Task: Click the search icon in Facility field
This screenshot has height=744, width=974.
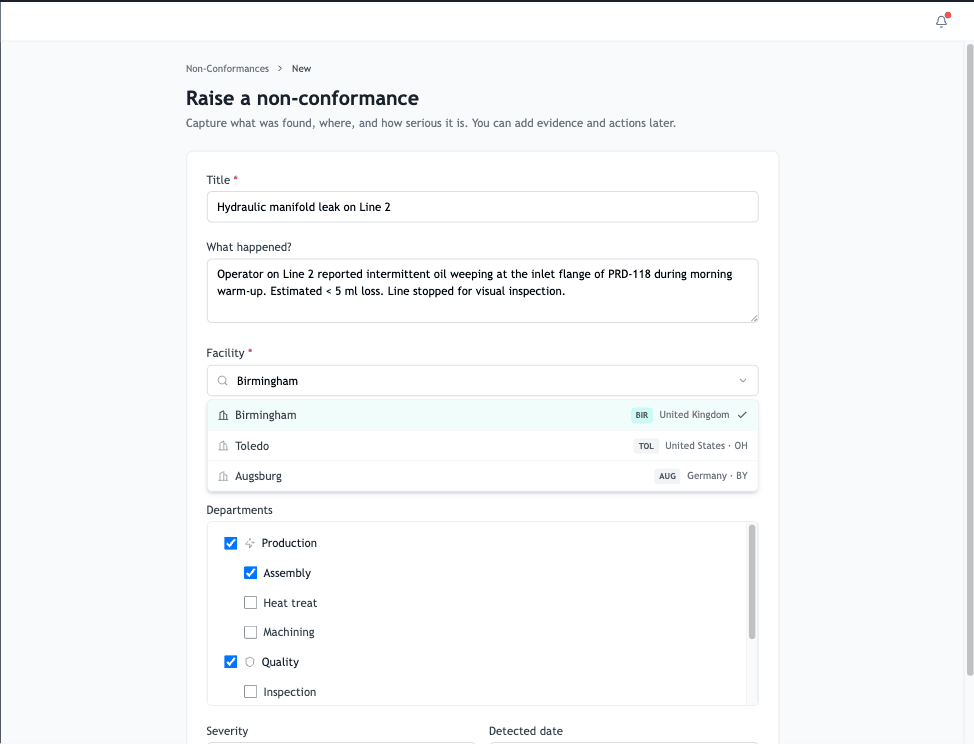Action: tap(222, 381)
